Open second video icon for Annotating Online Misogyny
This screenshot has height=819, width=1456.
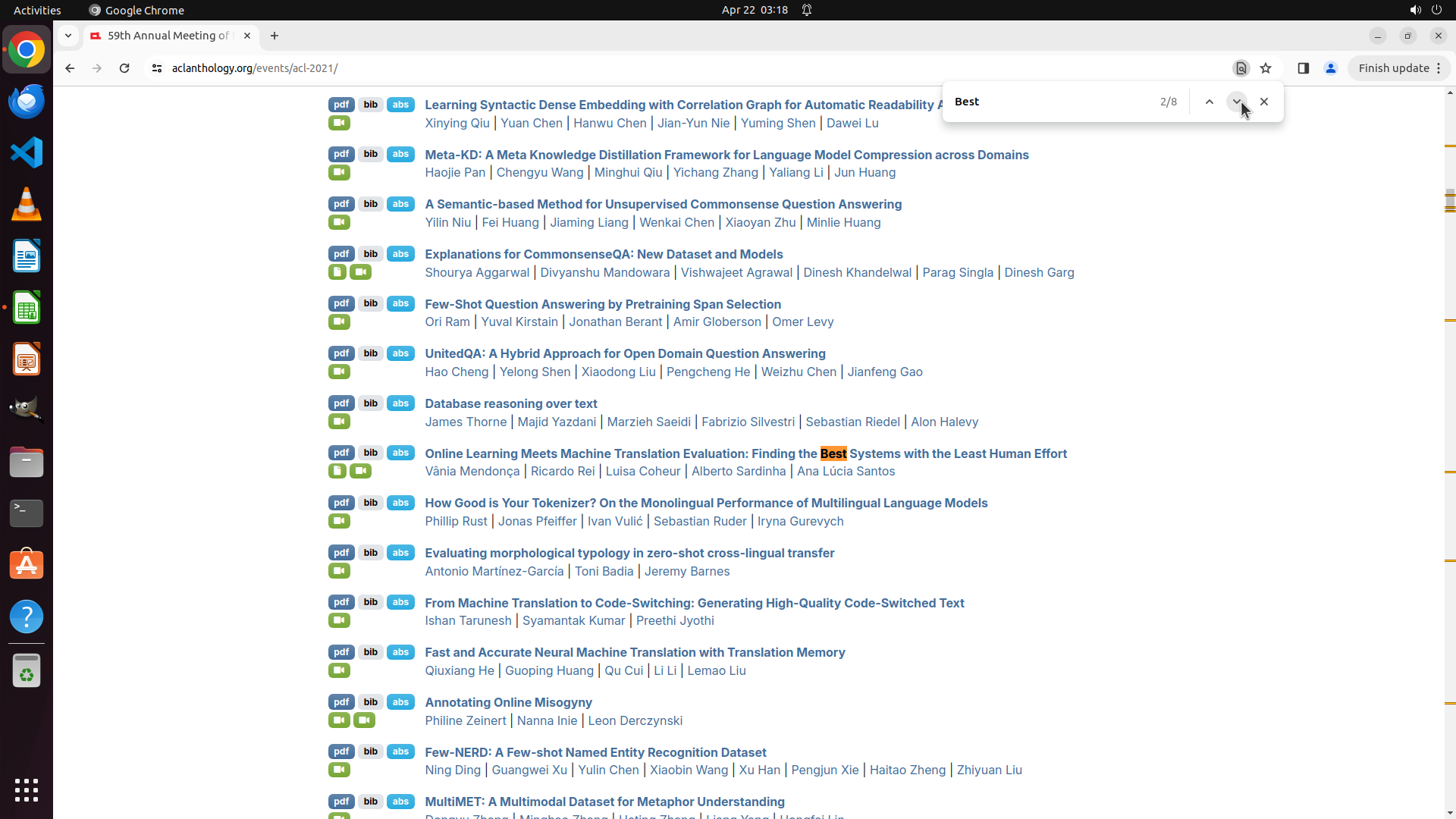(x=364, y=720)
